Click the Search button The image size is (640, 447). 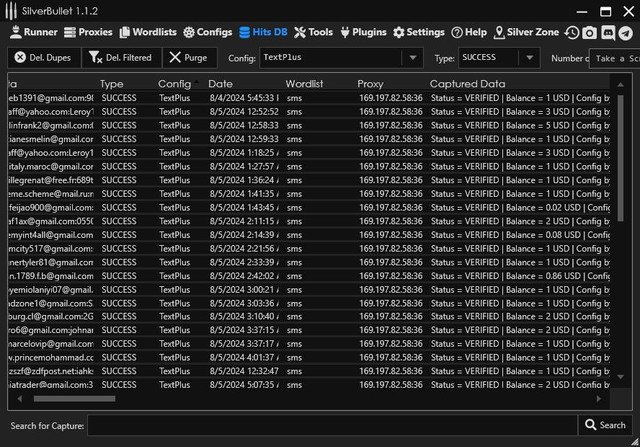coord(605,425)
